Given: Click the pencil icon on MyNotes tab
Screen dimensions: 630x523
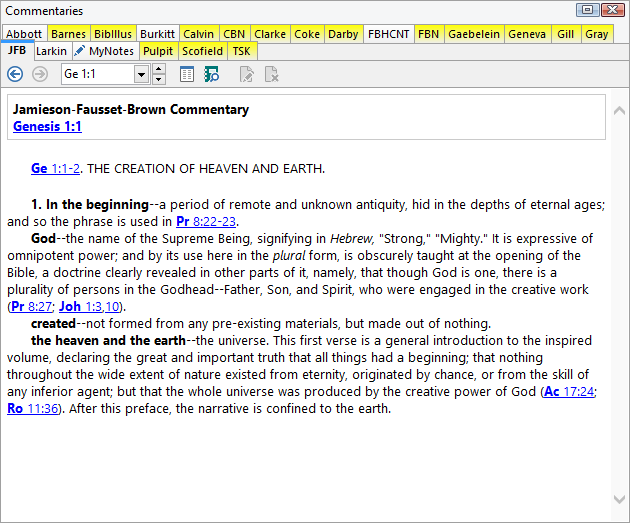Looking at the screenshot, I should coord(80,51).
